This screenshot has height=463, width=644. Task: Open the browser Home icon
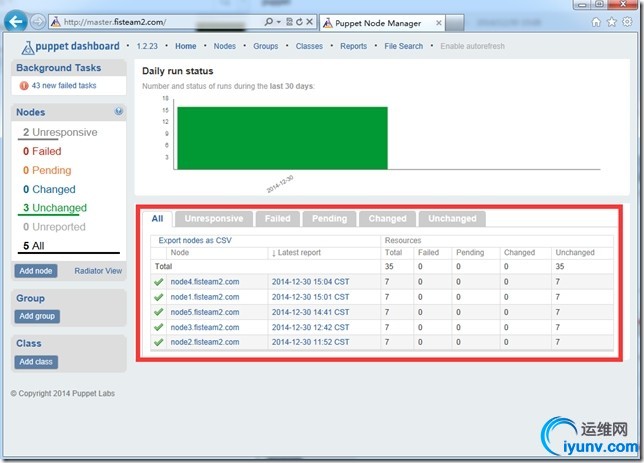pos(596,22)
